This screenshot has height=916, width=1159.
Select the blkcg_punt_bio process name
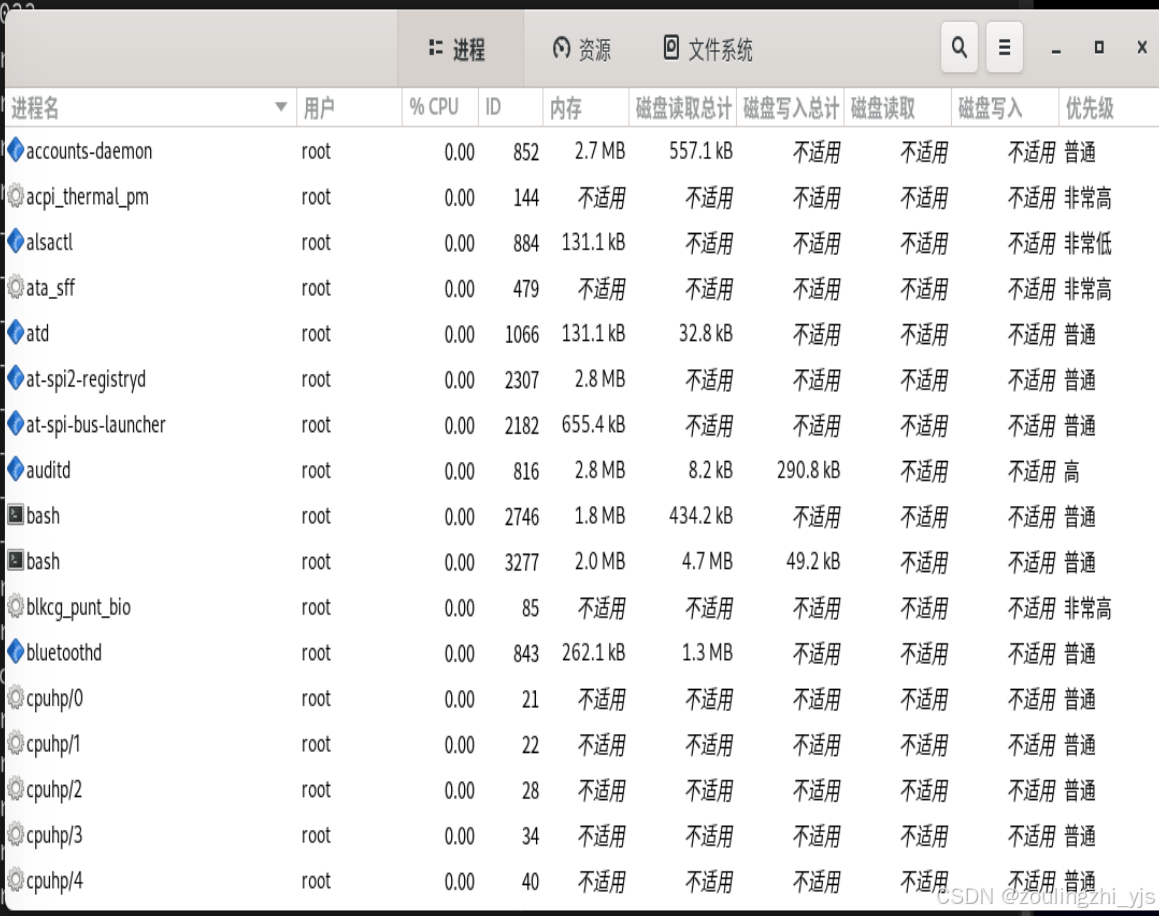[78, 608]
